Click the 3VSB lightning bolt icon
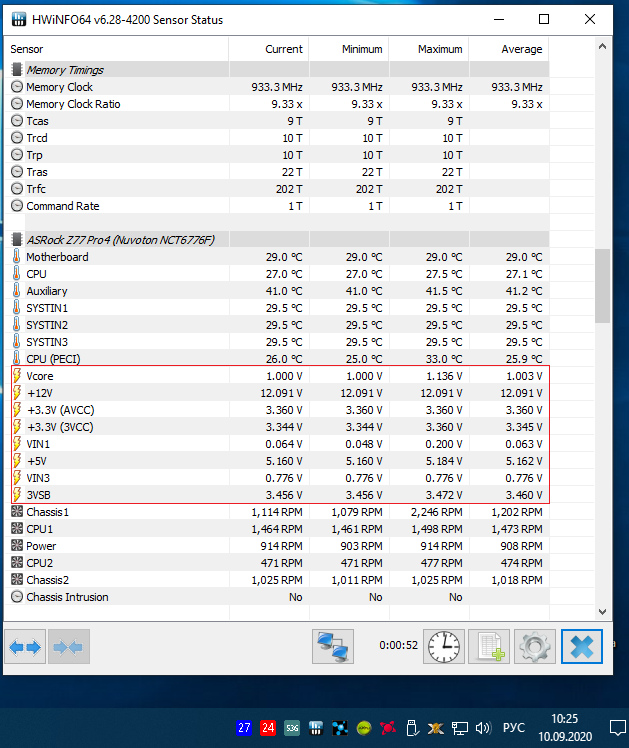This screenshot has width=629, height=748. [17, 495]
